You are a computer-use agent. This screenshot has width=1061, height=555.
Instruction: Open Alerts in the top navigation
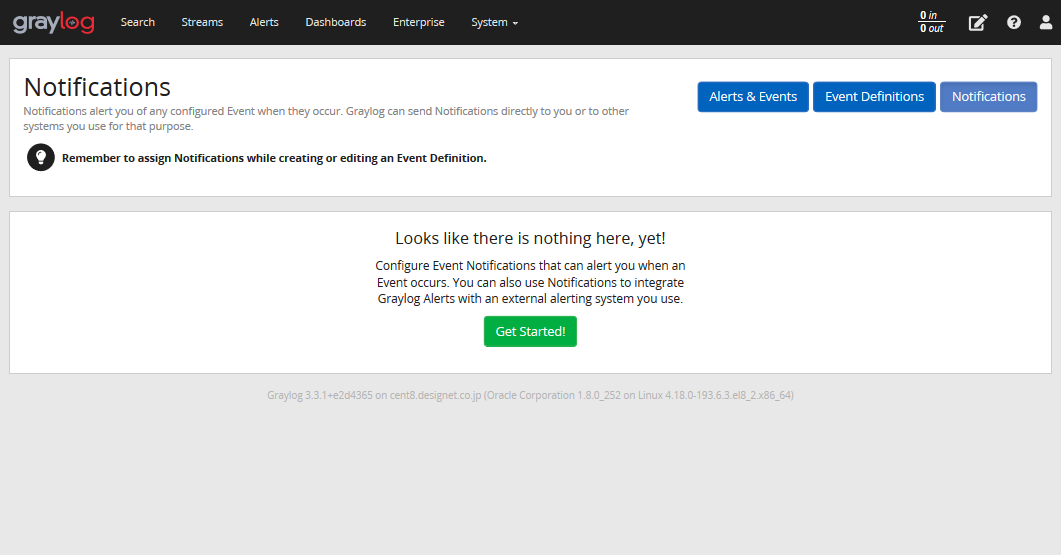[264, 22]
